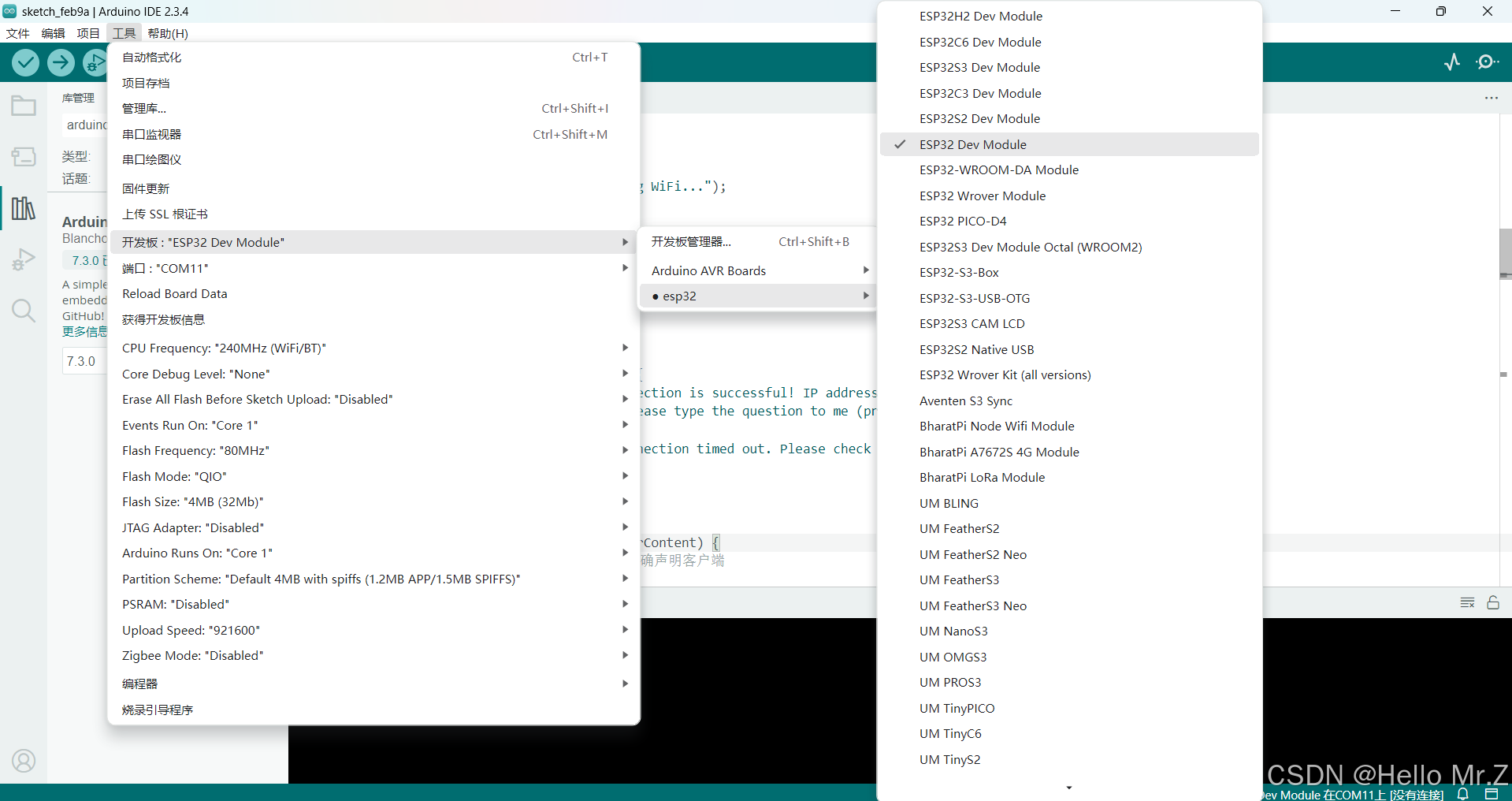1512x801 pixels.
Task: Select UM FeatherS3 Neo board
Action: (x=1069, y=605)
